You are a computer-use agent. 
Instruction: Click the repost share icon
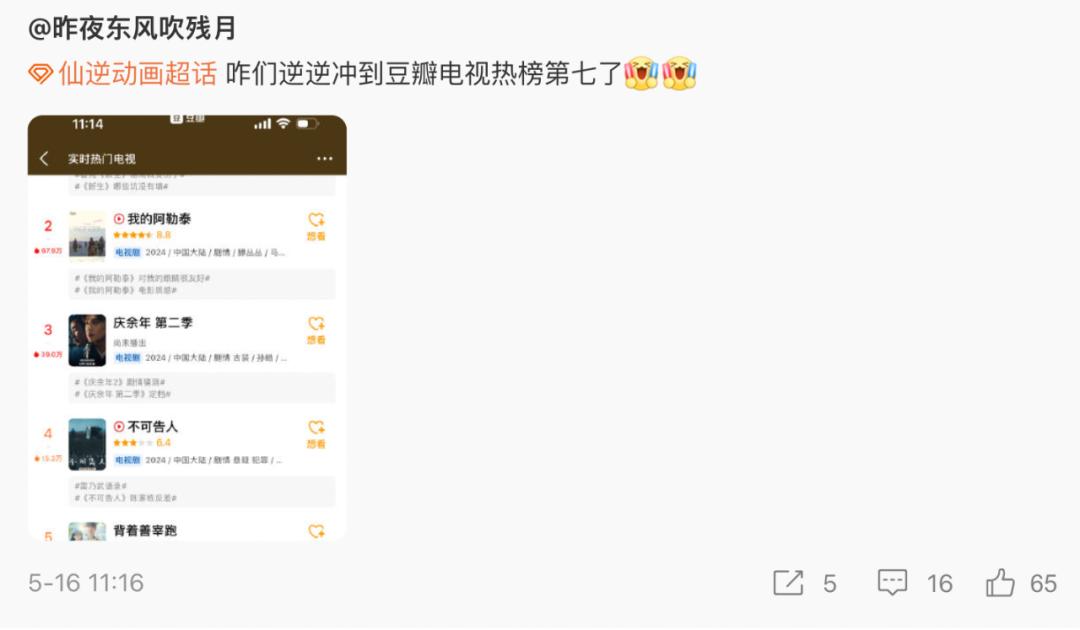(788, 583)
